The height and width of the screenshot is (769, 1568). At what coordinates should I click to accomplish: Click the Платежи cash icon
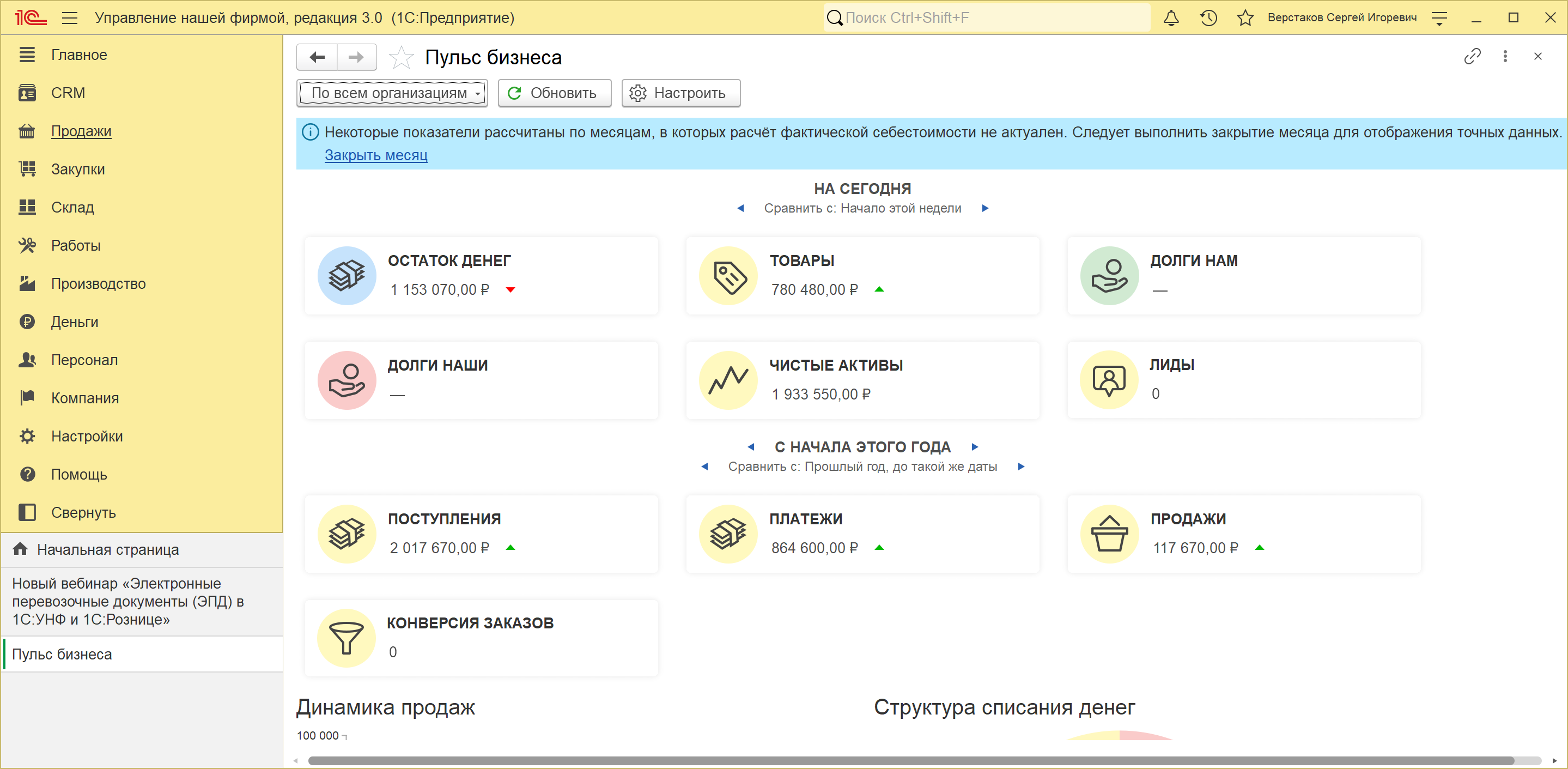click(x=728, y=534)
